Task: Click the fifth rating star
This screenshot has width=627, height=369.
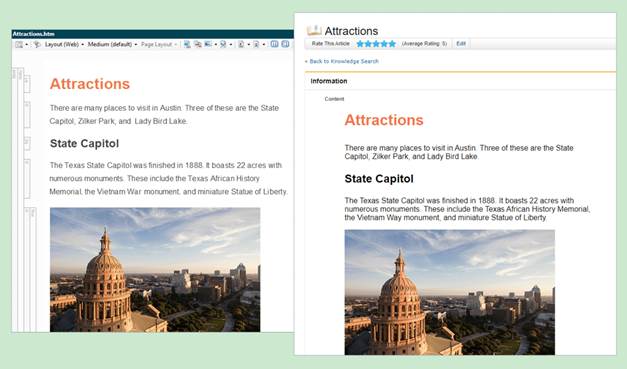Action: pyautogui.click(x=392, y=44)
